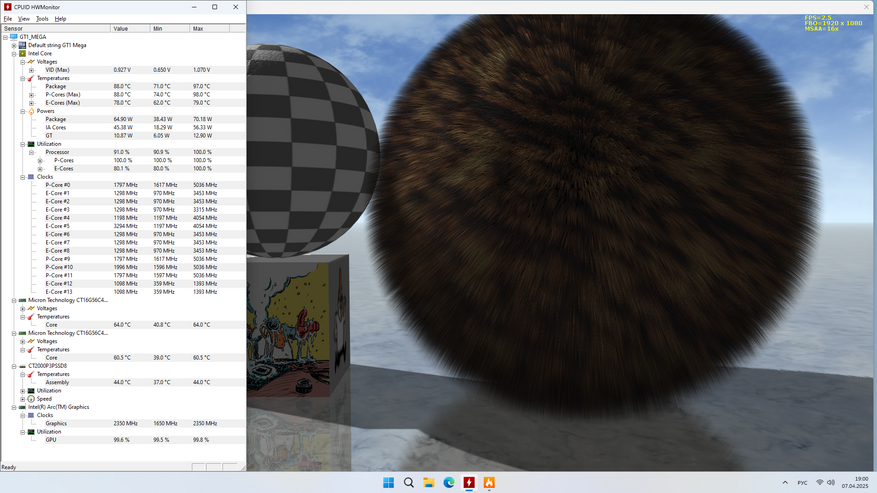Expand the P-Cores (Max) temperature entry
877x493 pixels.
click(x=31, y=95)
